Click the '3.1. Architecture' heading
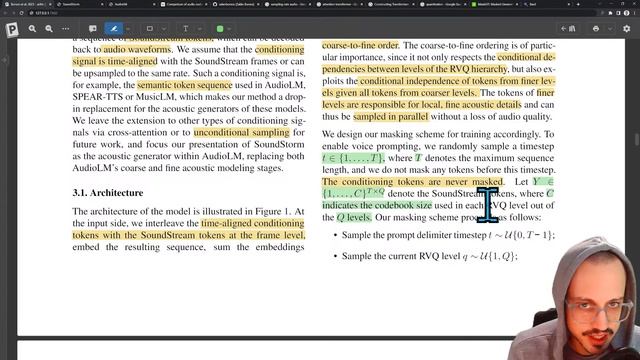Screen dimensions: 640x360 tap(108, 193)
